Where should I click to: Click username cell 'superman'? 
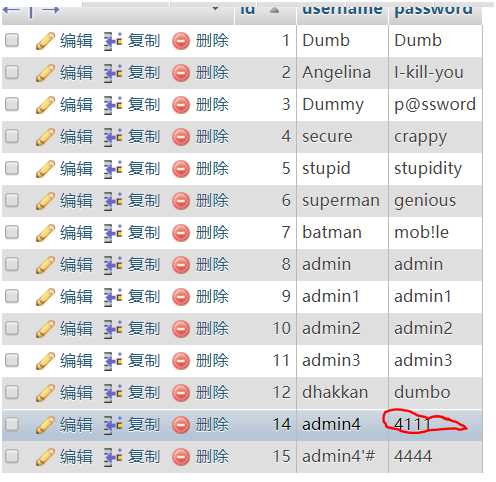341,201
